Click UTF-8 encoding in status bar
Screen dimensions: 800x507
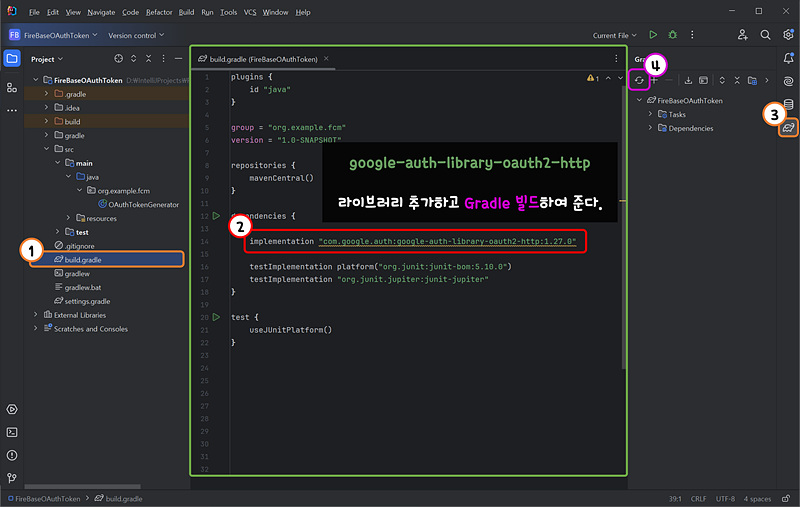pos(725,499)
